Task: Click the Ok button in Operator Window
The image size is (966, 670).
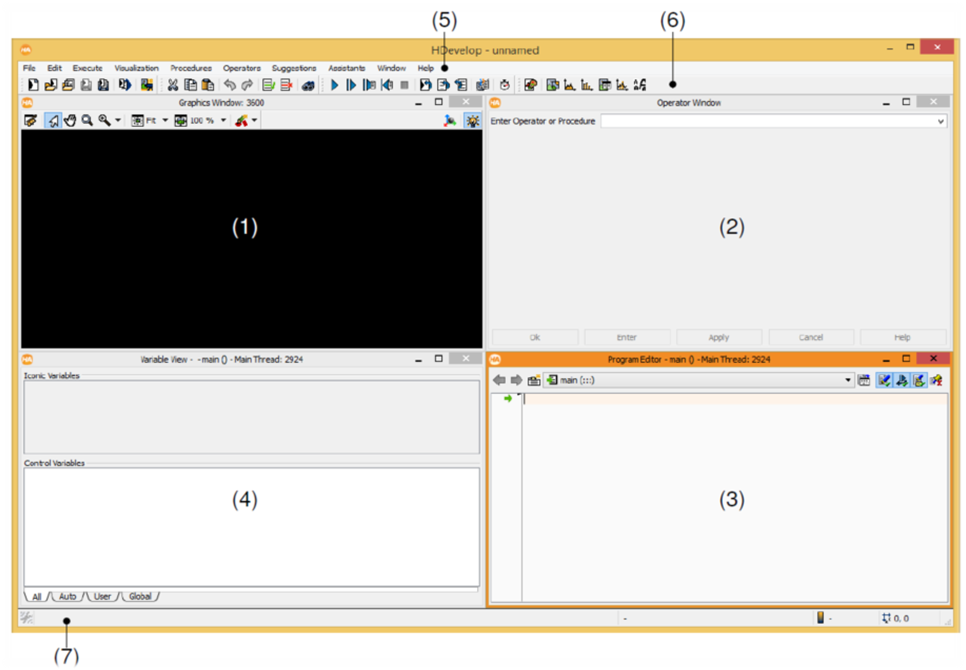Action: [535, 337]
